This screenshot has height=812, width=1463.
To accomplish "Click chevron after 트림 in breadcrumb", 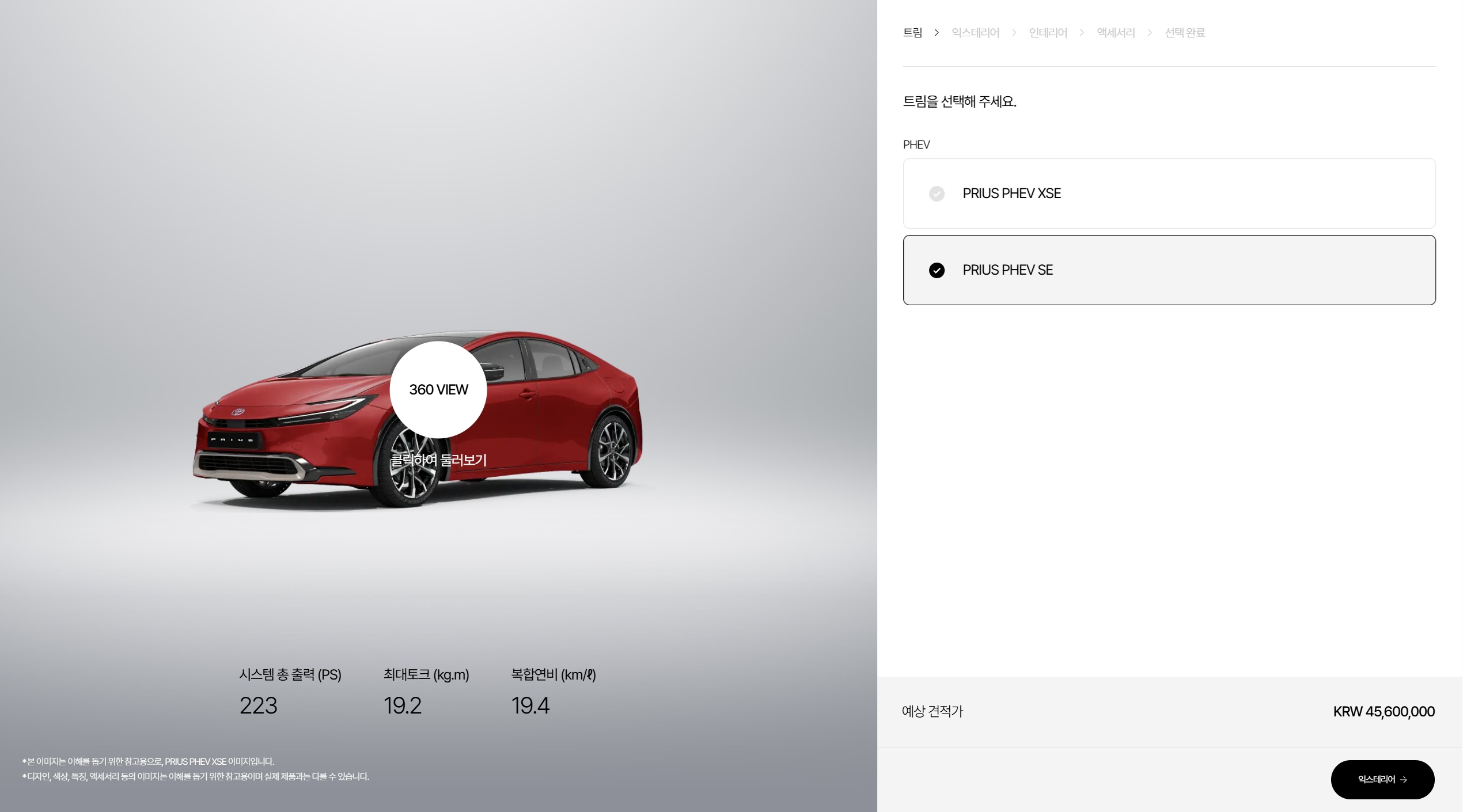I will point(937,33).
